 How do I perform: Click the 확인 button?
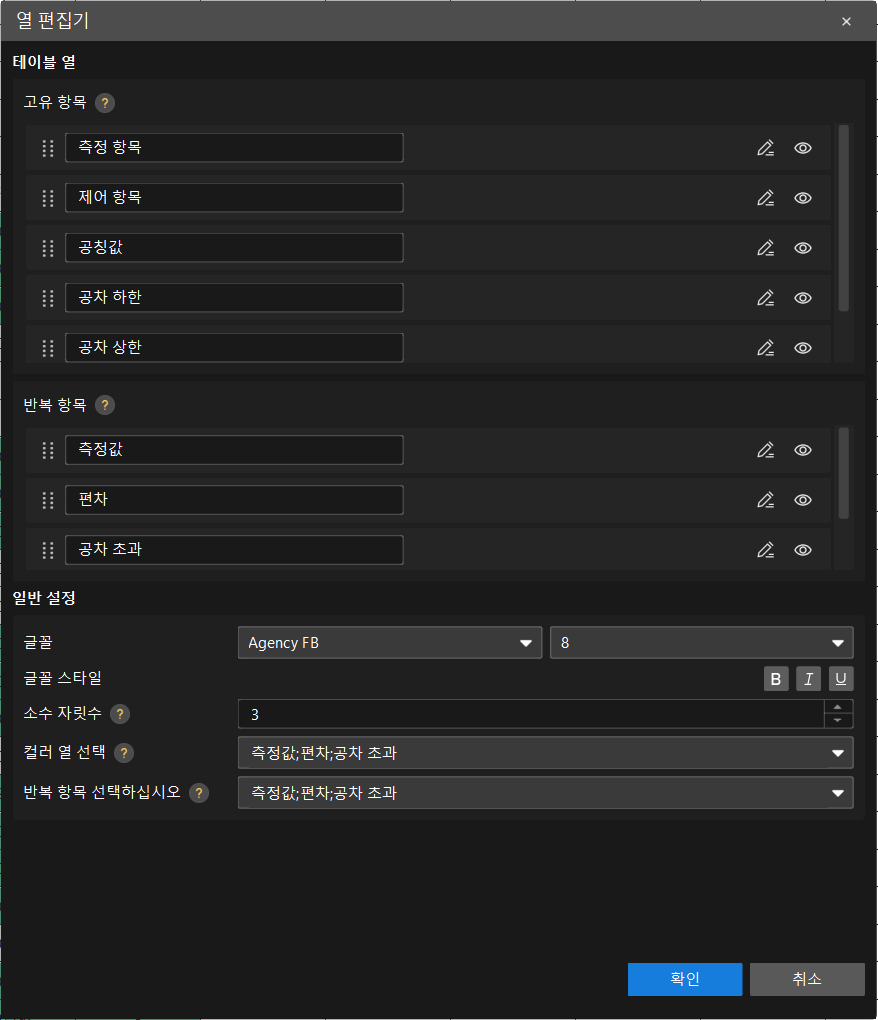pyautogui.click(x=685, y=979)
